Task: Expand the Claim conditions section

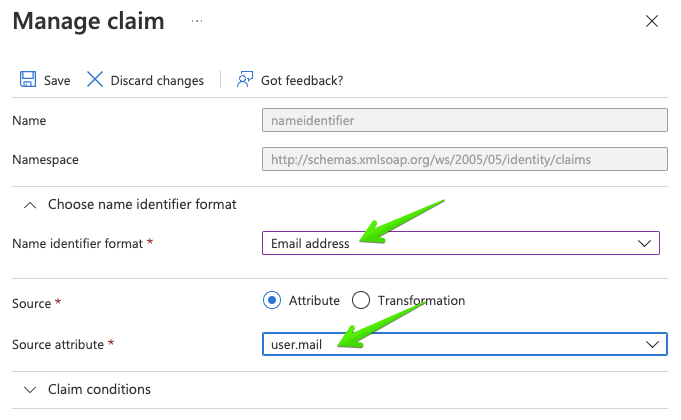Action: point(99,389)
